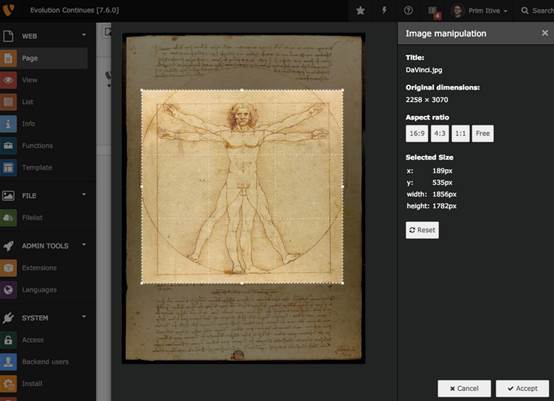Cancel the image manipulation
This screenshot has height=401, width=554.
click(464, 389)
